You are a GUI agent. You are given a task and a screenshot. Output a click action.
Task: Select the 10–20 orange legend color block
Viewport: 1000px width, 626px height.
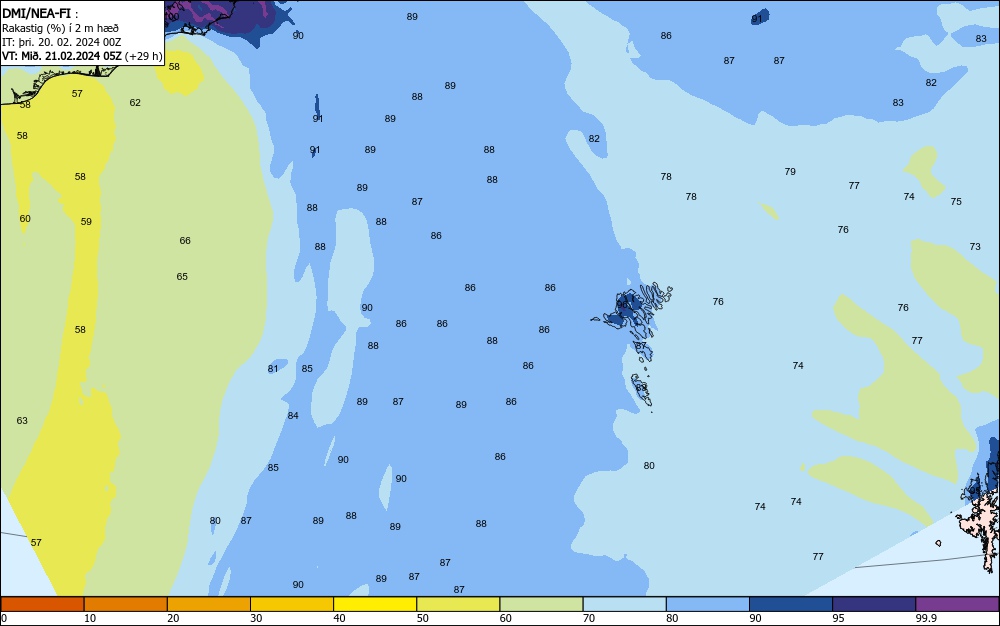pos(126,604)
